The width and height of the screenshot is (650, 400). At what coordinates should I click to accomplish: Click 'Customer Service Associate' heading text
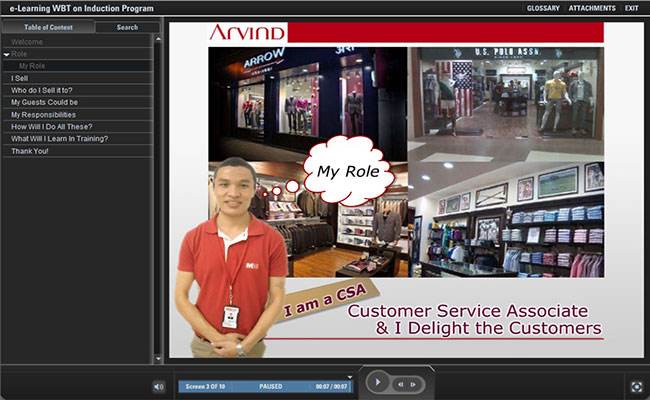pos(468,311)
